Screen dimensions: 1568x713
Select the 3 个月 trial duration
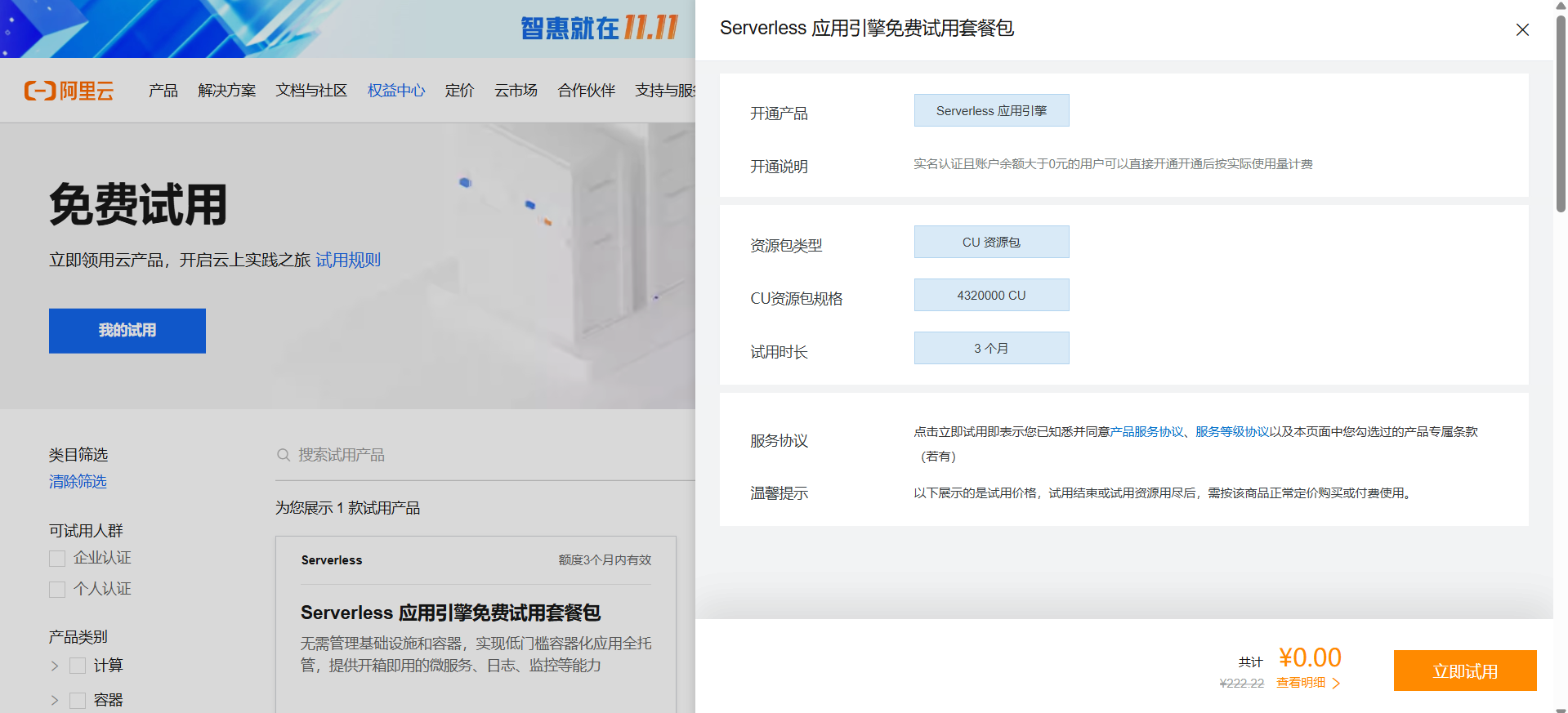(x=991, y=348)
